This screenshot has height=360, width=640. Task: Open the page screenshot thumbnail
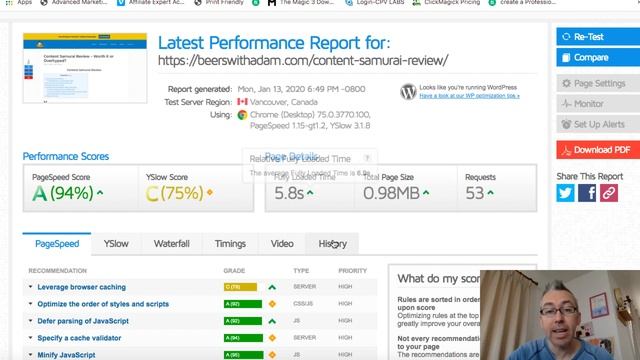(x=85, y=68)
